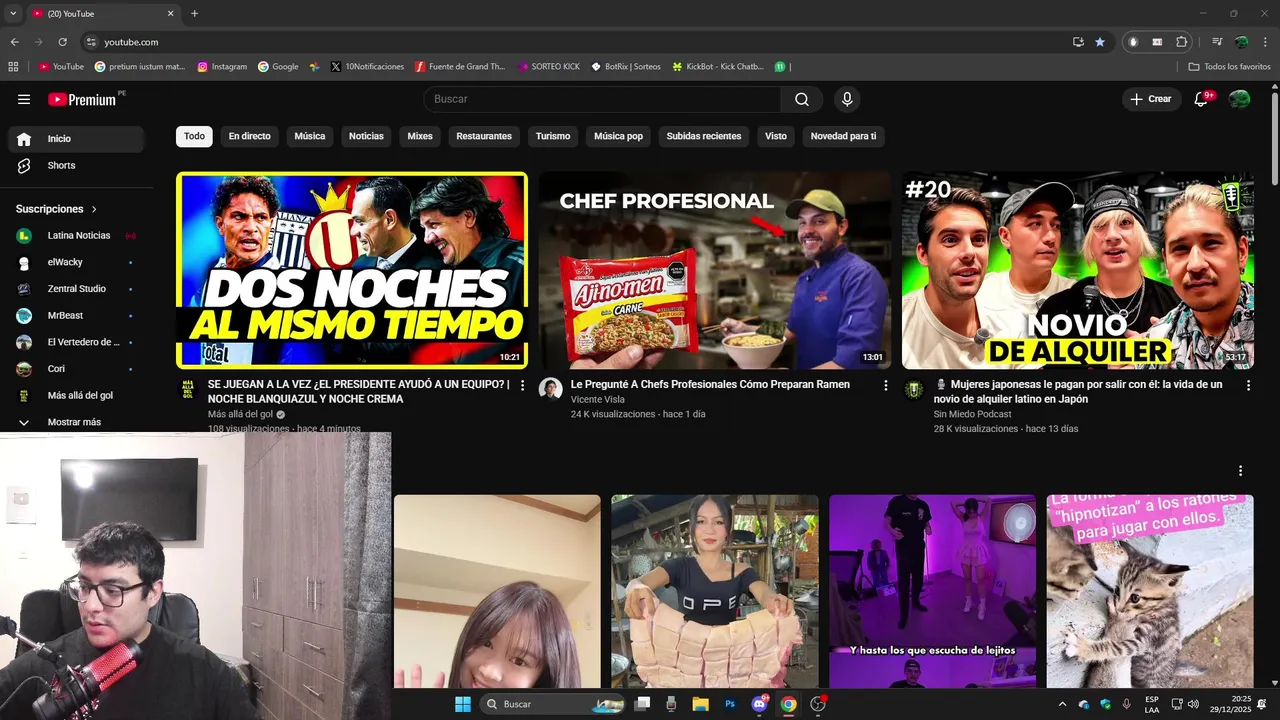
Task: Select the Turismo filter chip
Action: [553, 136]
